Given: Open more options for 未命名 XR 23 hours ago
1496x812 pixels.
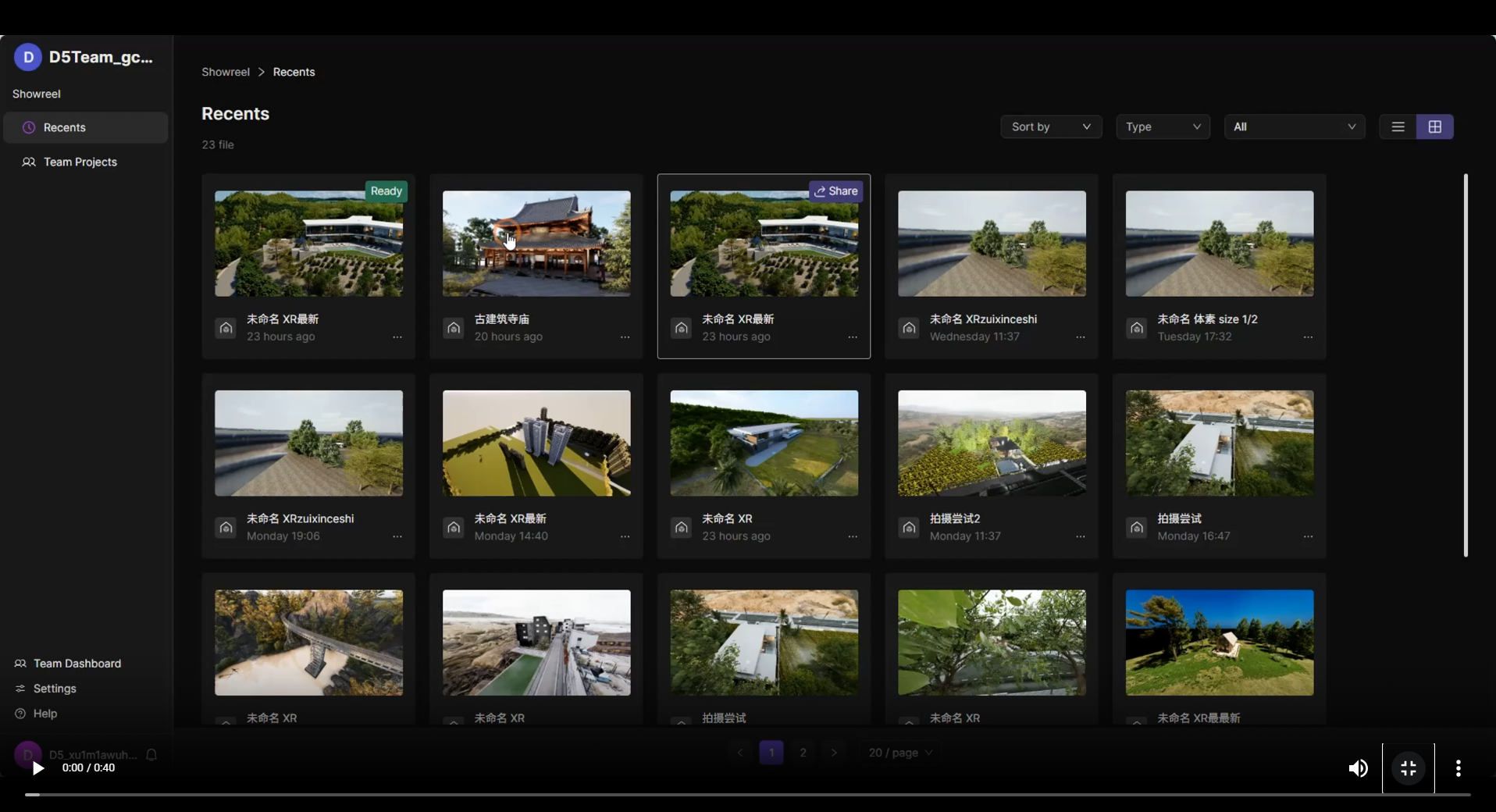Looking at the screenshot, I should 853,536.
